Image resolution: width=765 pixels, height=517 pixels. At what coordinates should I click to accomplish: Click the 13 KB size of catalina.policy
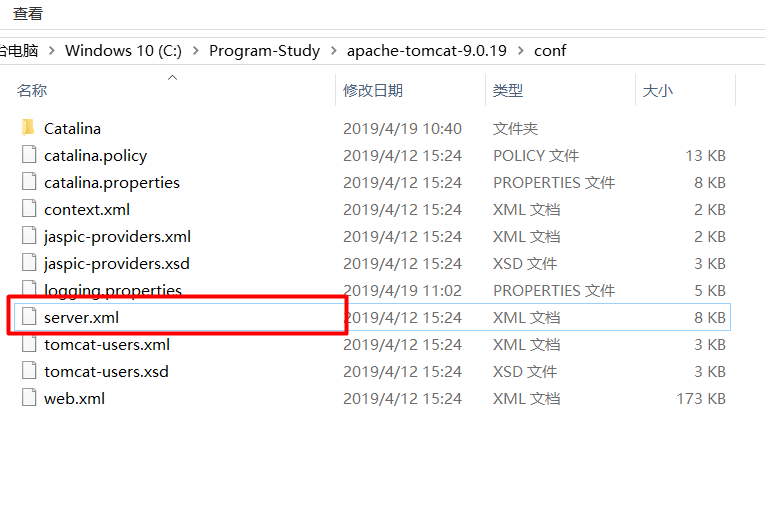705,156
